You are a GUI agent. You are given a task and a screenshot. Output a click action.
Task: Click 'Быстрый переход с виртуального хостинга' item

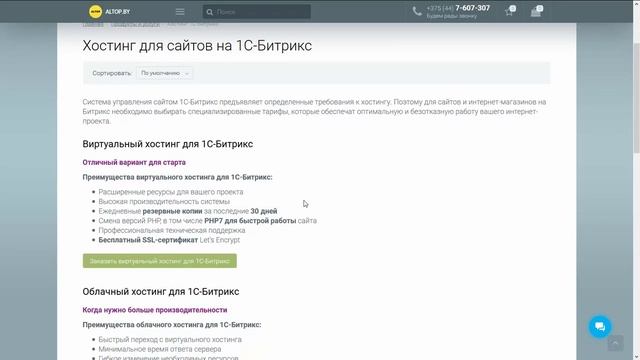(170, 340)
